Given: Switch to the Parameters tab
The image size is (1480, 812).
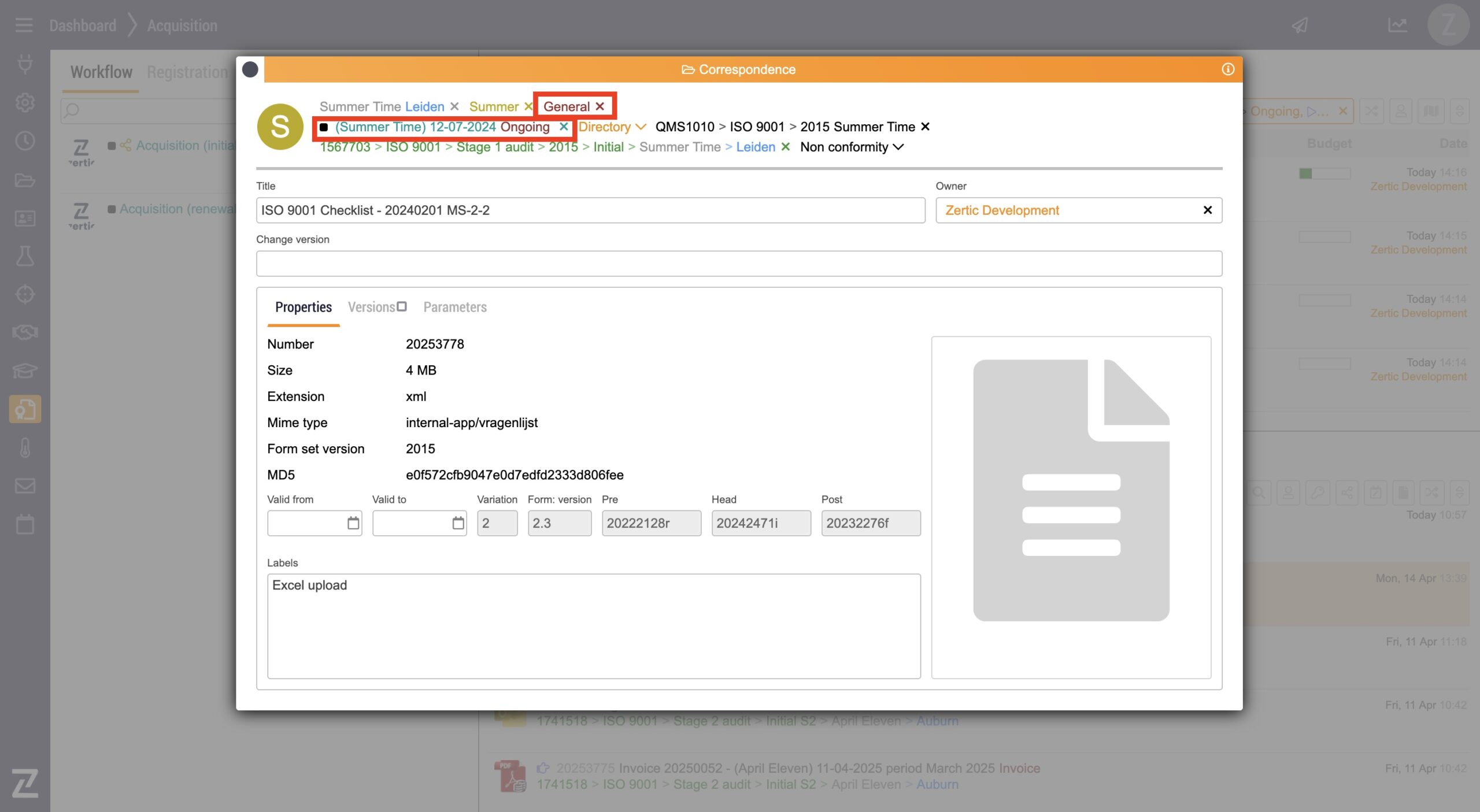Looking at the screenshot, I should [x=455, y=307].
